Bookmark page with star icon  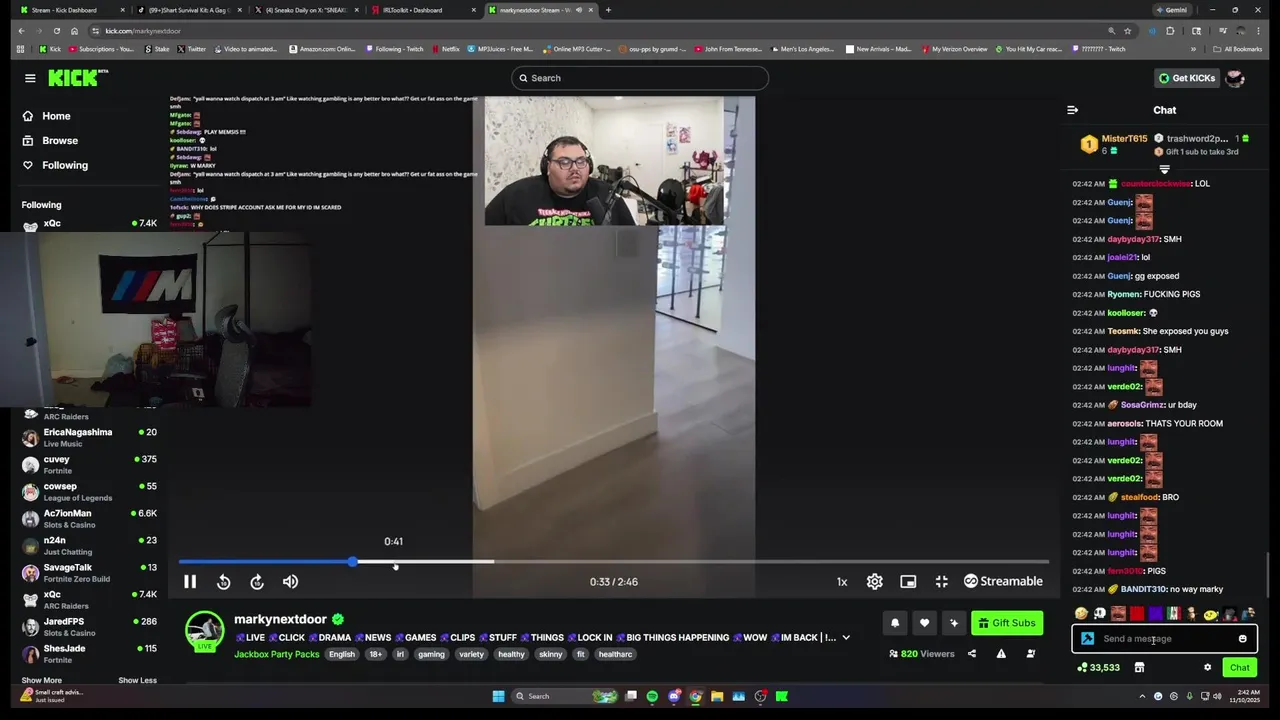(1127, 31)
